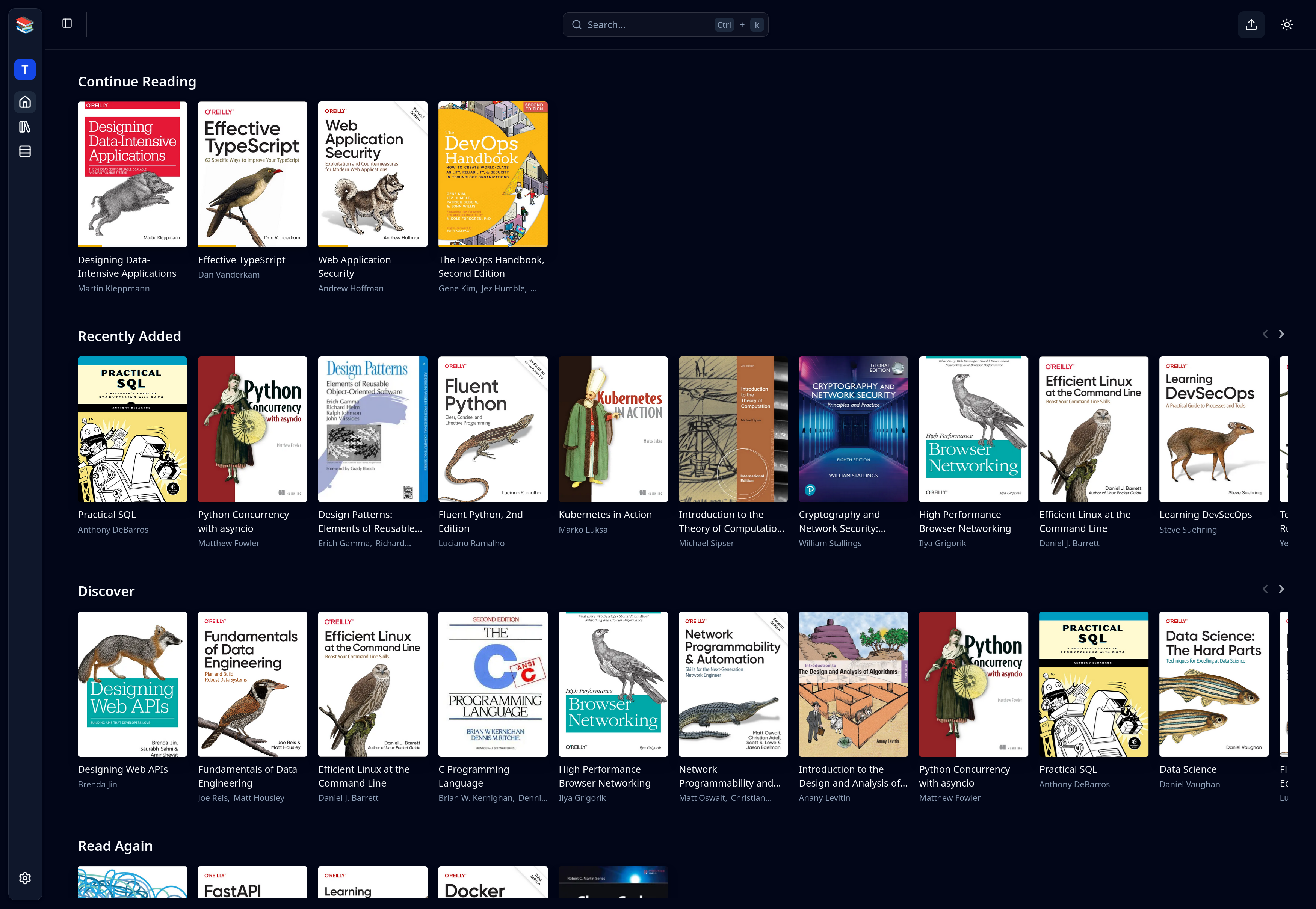The height and width of the screenshot is (909, 1316).
Task: Switch theme using the sun icon
Action: (1287, 24)
